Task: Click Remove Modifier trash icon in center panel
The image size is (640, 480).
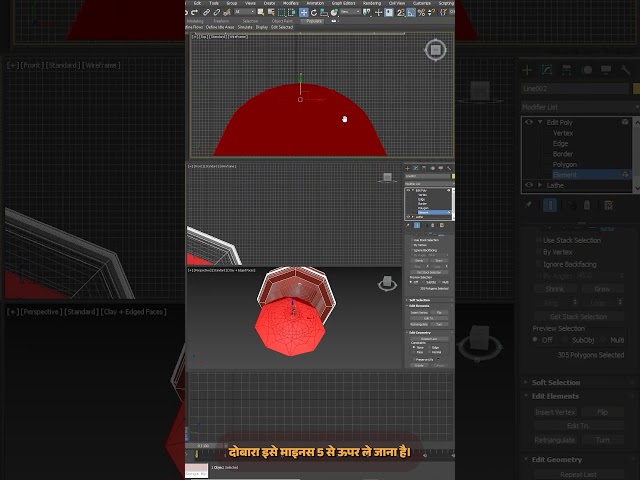Action: pyautogui.click(x=433, y=225)
